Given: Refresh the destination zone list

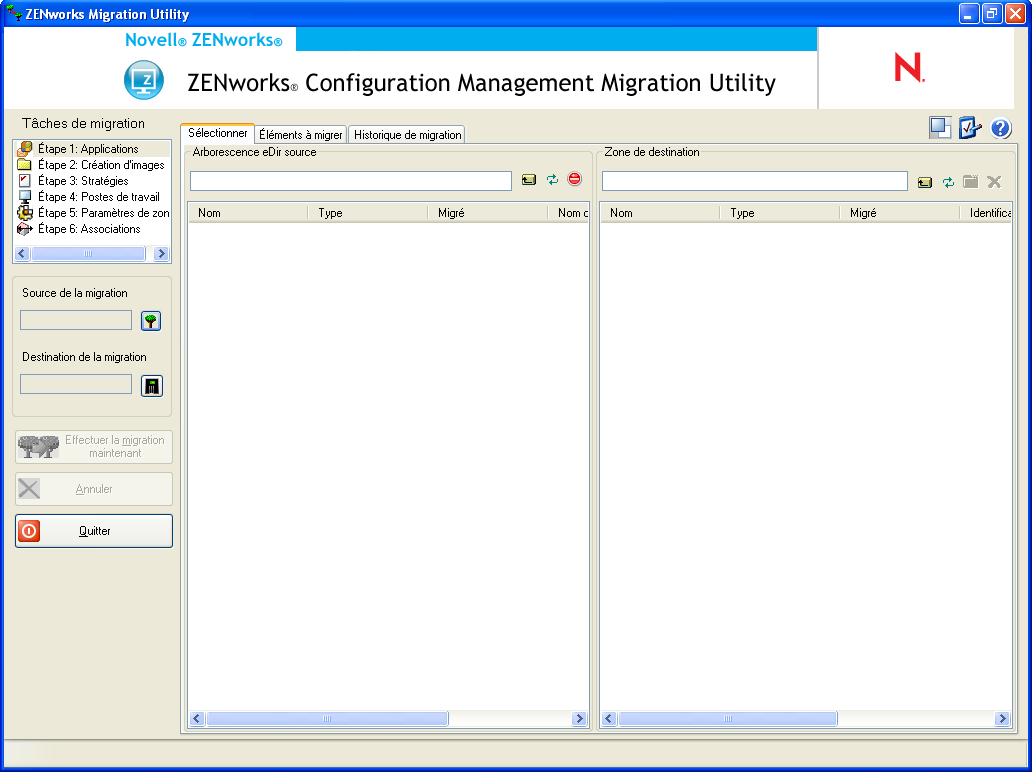Looking at the screenshot, I should 947,182.
